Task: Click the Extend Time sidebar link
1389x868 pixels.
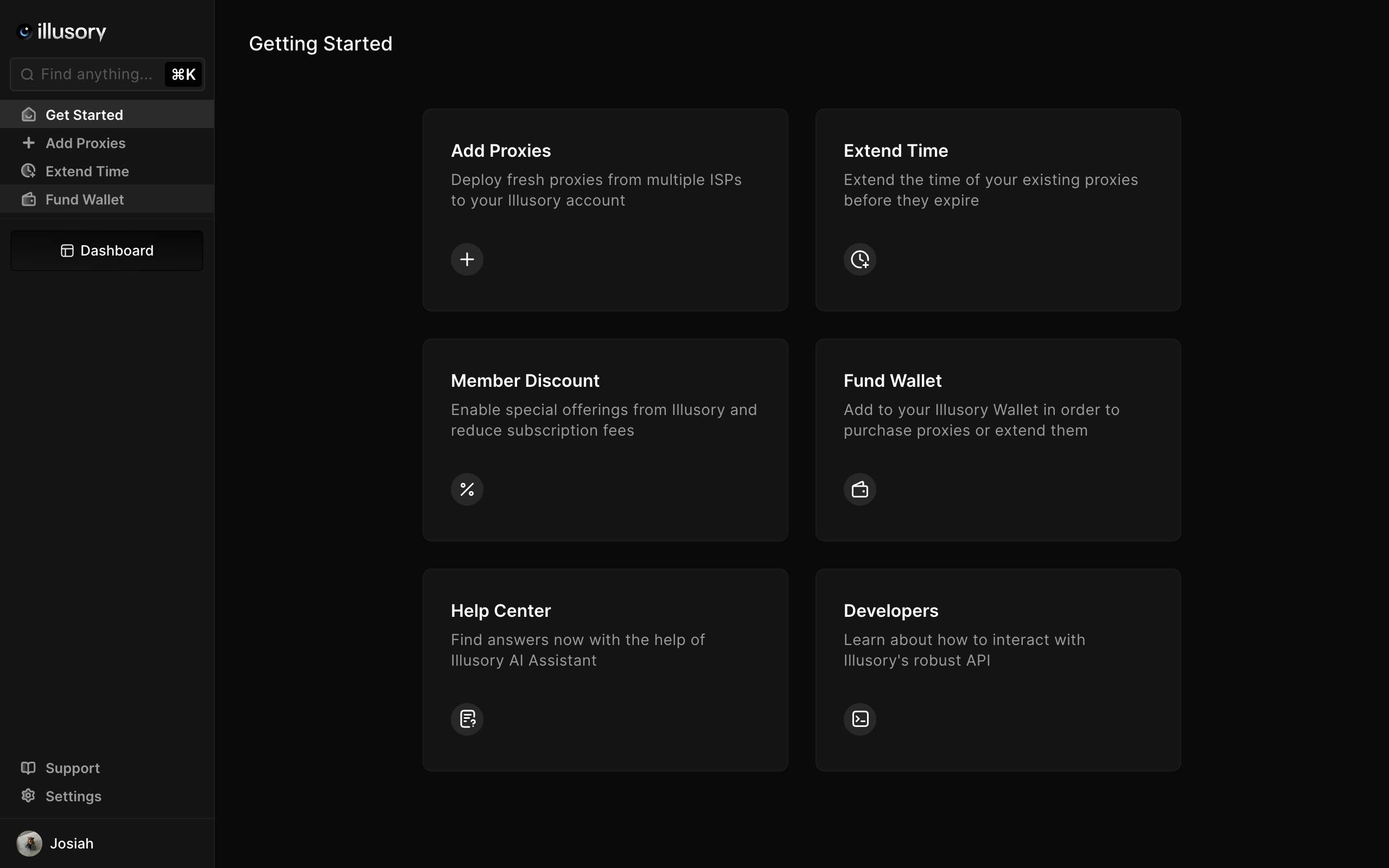Action: [x=87, y=171]
